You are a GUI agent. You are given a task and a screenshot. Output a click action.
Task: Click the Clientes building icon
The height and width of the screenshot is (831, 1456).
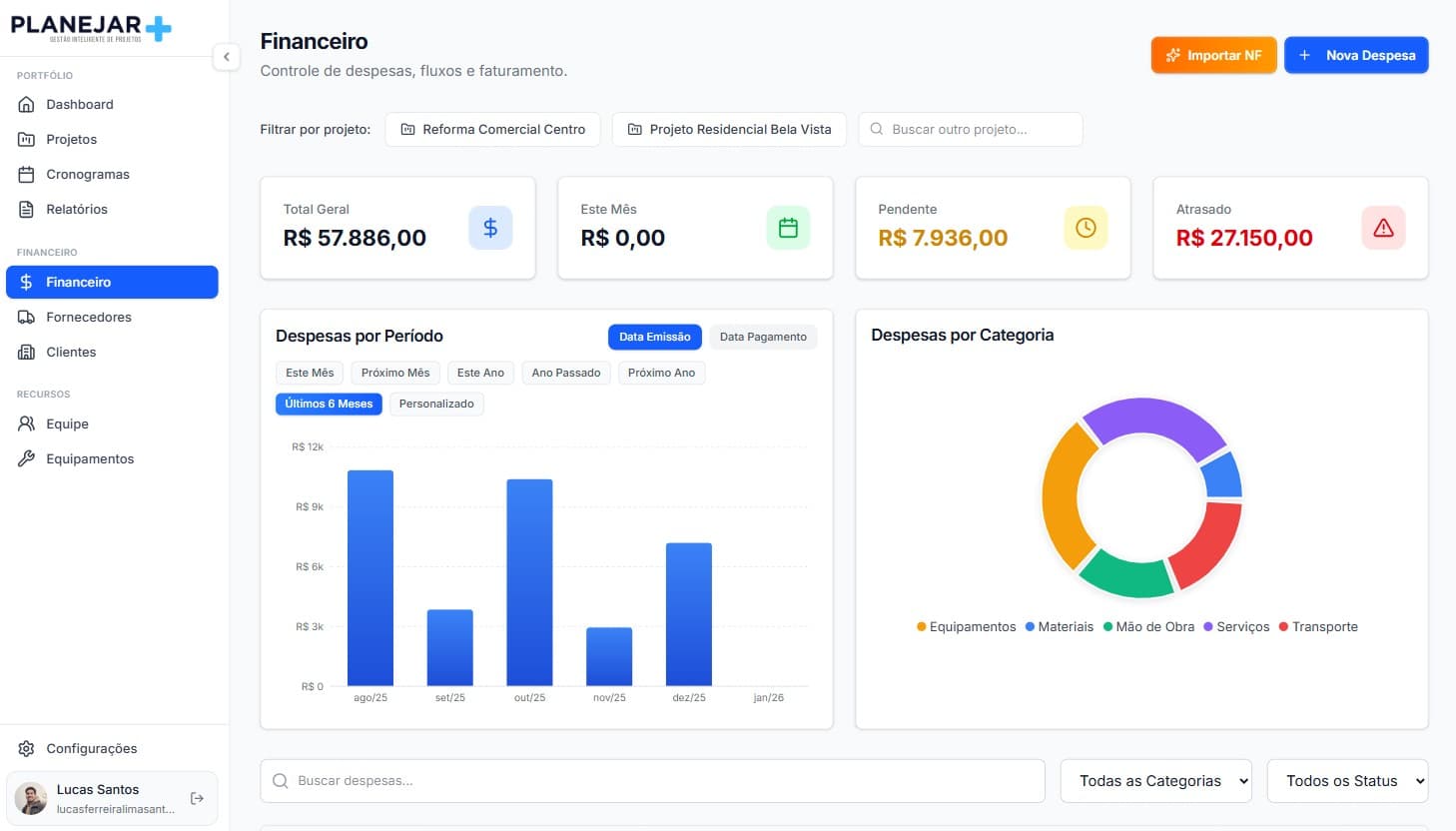[27, 352]
